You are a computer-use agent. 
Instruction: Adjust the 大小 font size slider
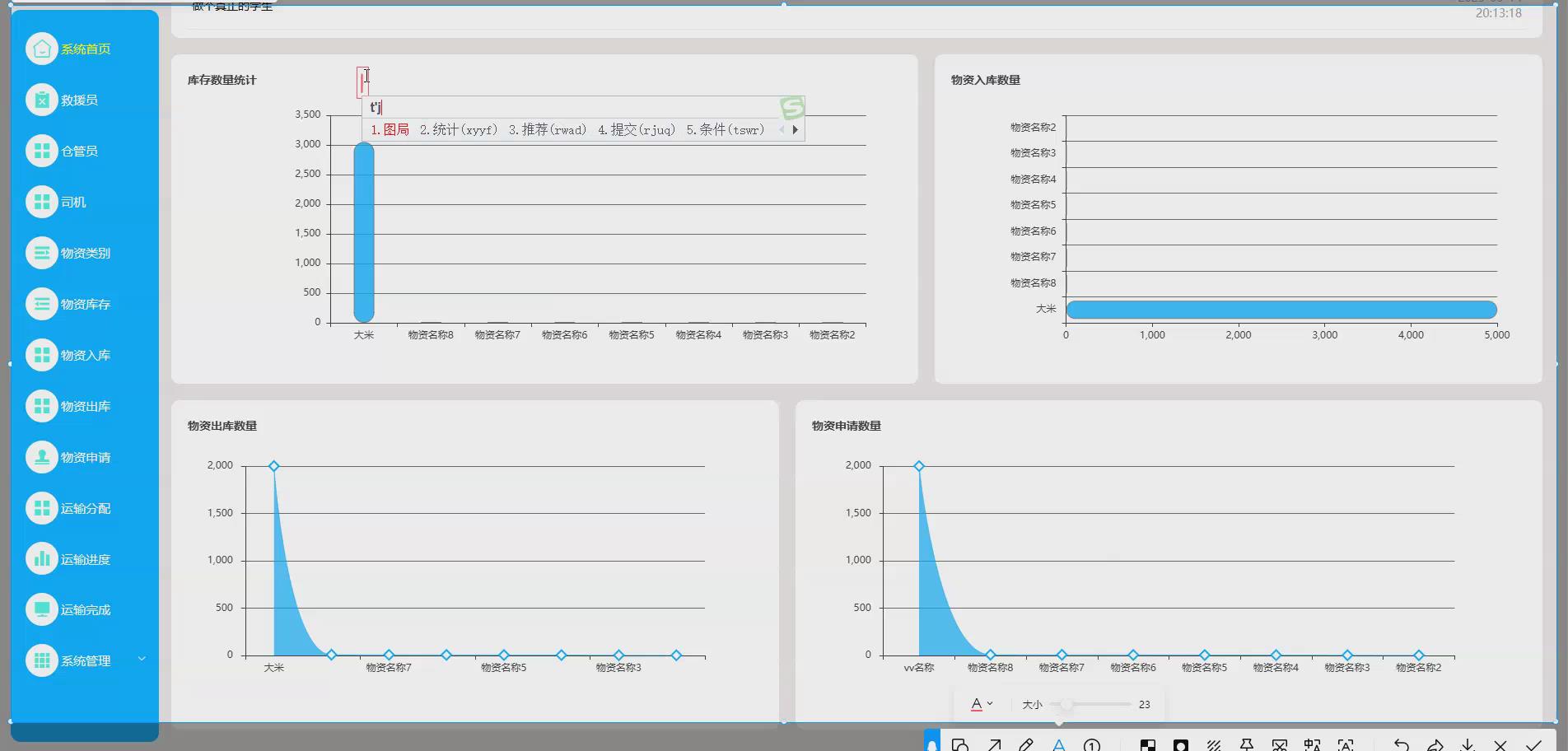pyautogui.click(x=1090, y=704)
